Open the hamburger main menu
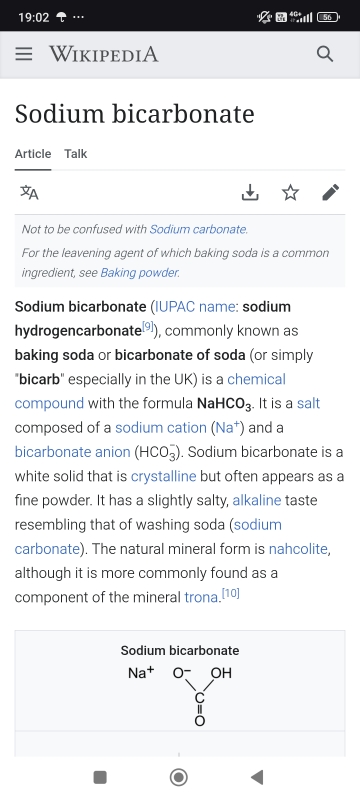Screen dimensions: 360x800 23,54
